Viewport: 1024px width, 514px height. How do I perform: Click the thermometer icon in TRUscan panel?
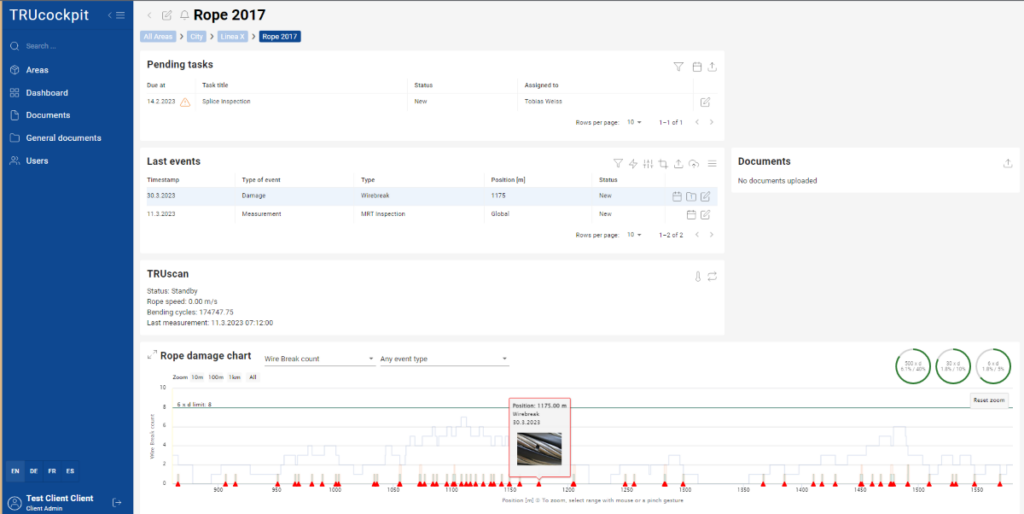pyautogui.click(x=696, y=275)
